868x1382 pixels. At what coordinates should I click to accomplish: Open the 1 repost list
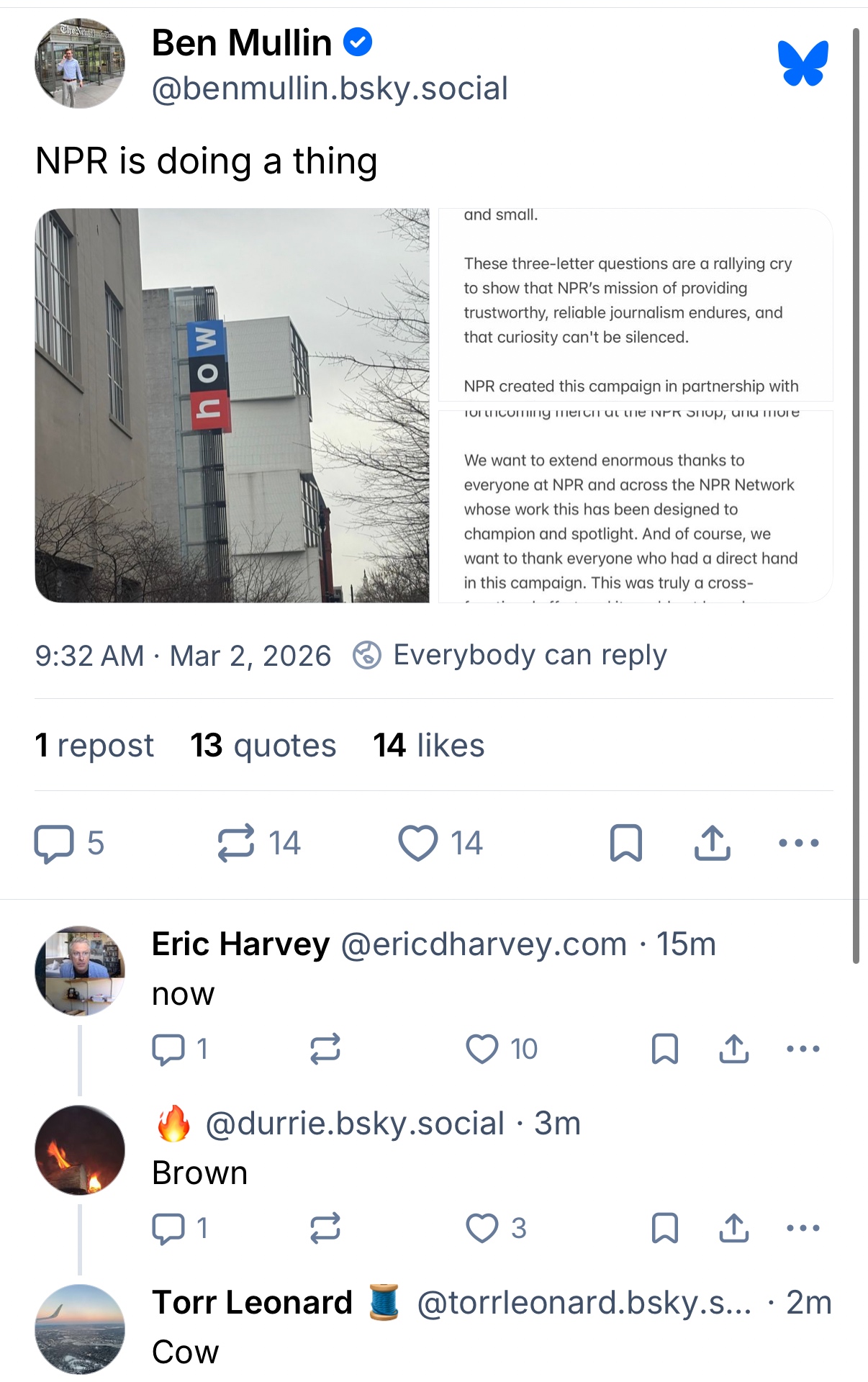point(94,745)
